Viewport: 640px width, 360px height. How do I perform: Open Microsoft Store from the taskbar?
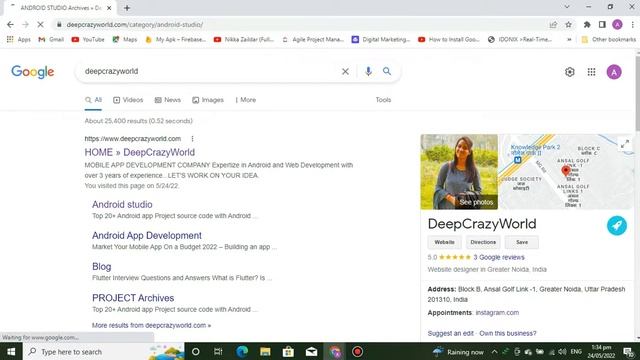(288, 351)
